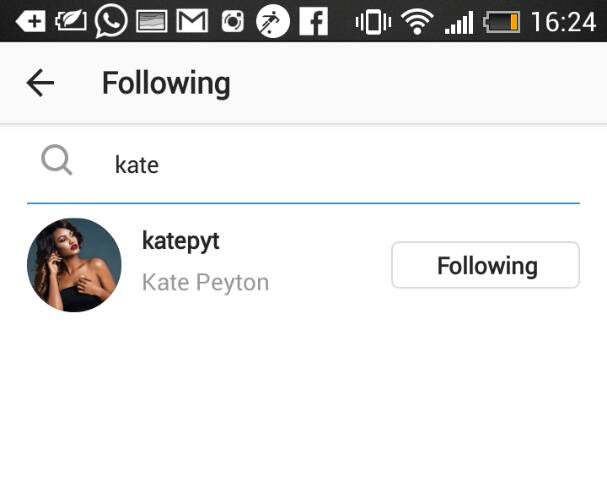Tap the plus-arrow notification icon
The width and height of the screenshot is (607, 486).
30,21
